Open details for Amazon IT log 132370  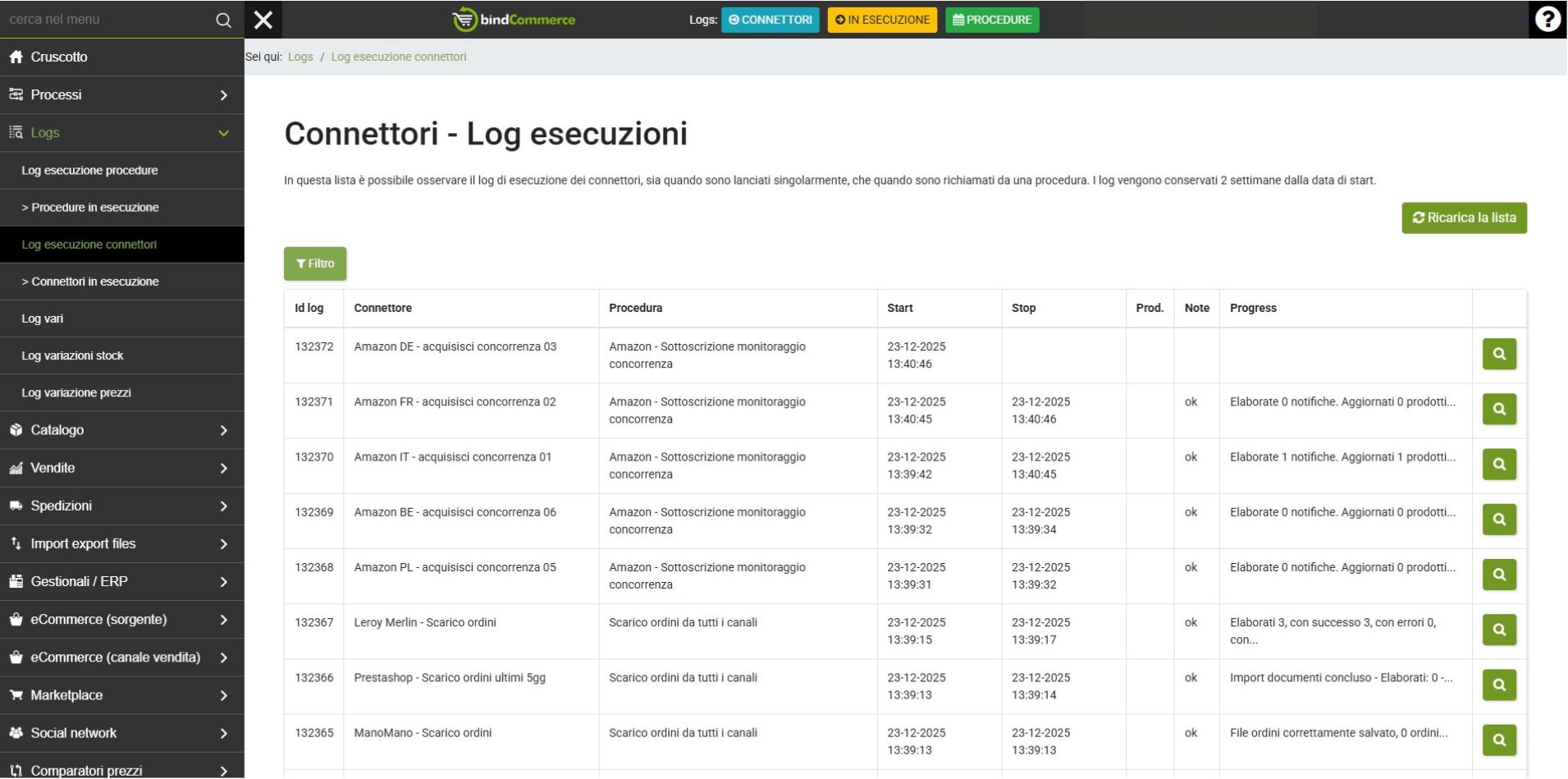[x=1498, y=465]
